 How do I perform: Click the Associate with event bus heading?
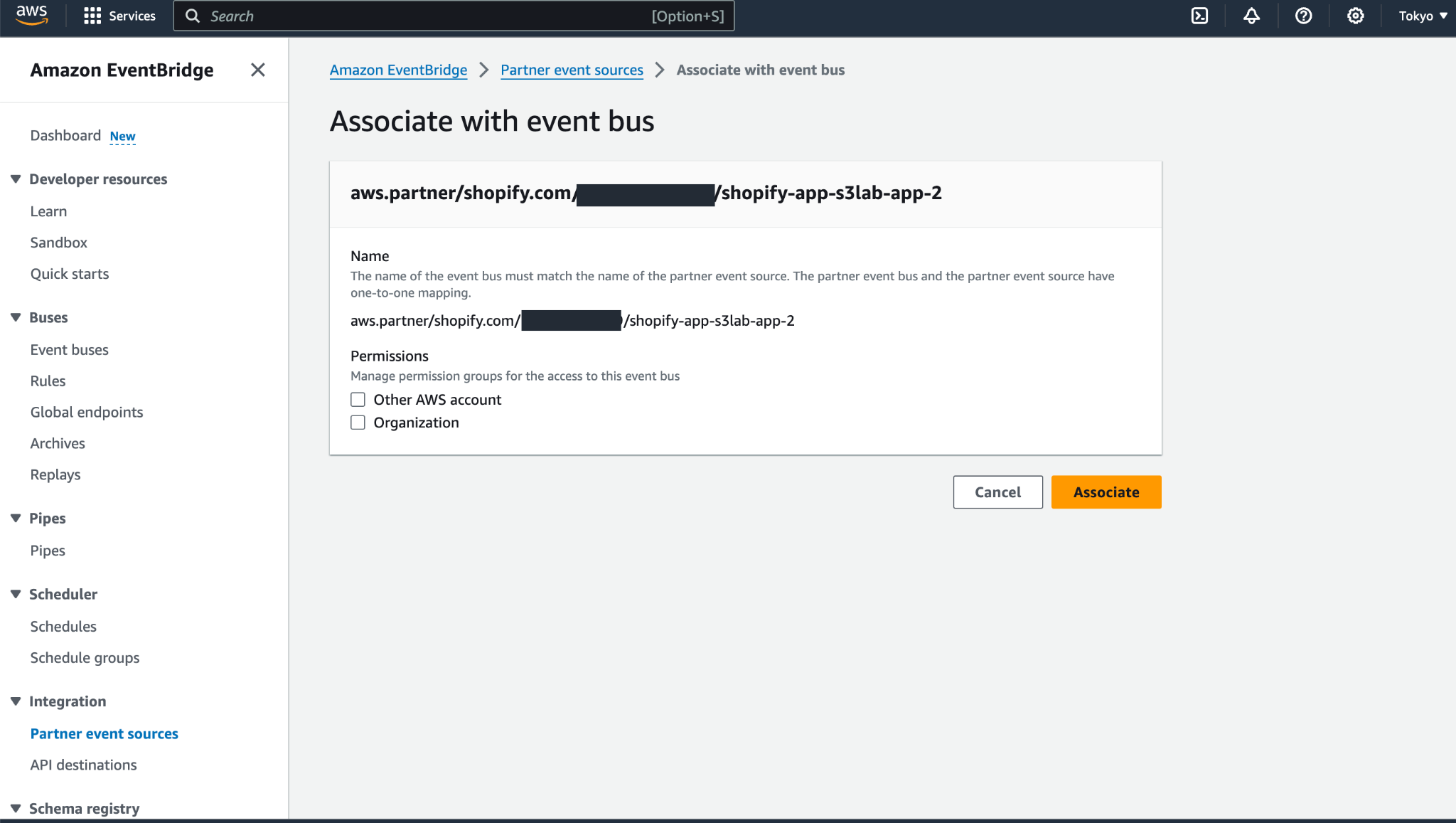point(492,122)
